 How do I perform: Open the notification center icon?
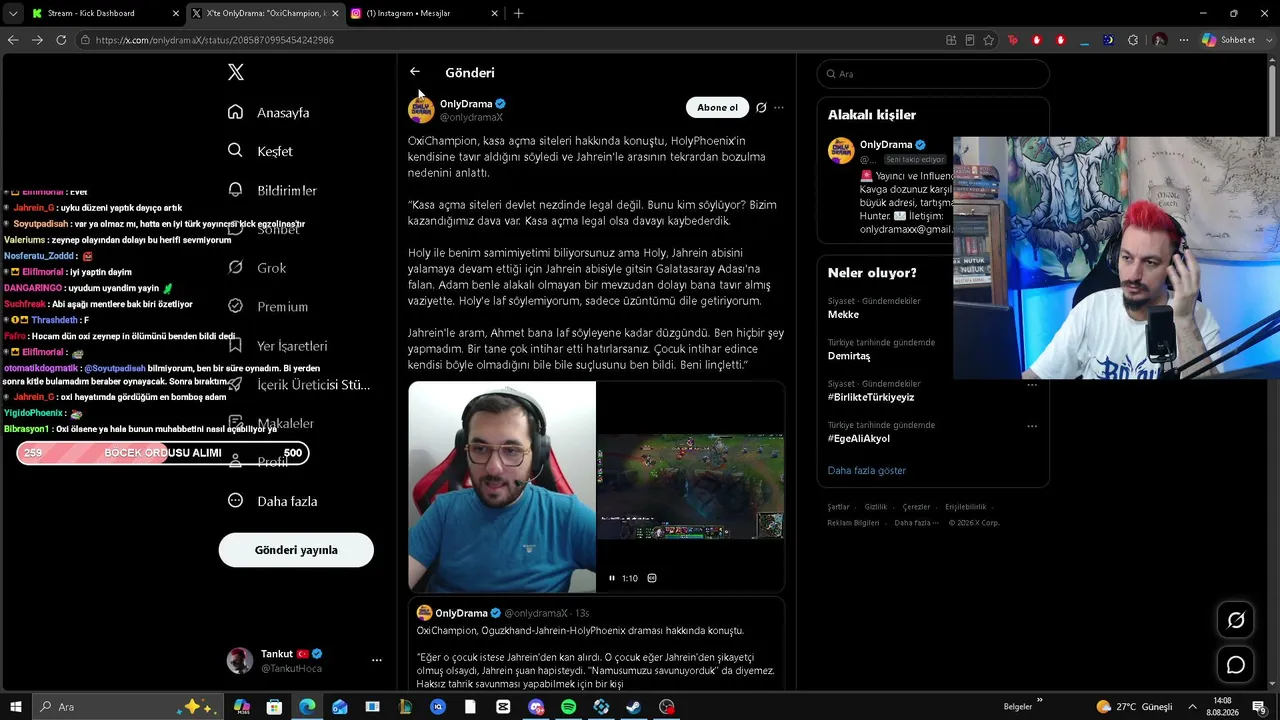tap(1259, 707)
